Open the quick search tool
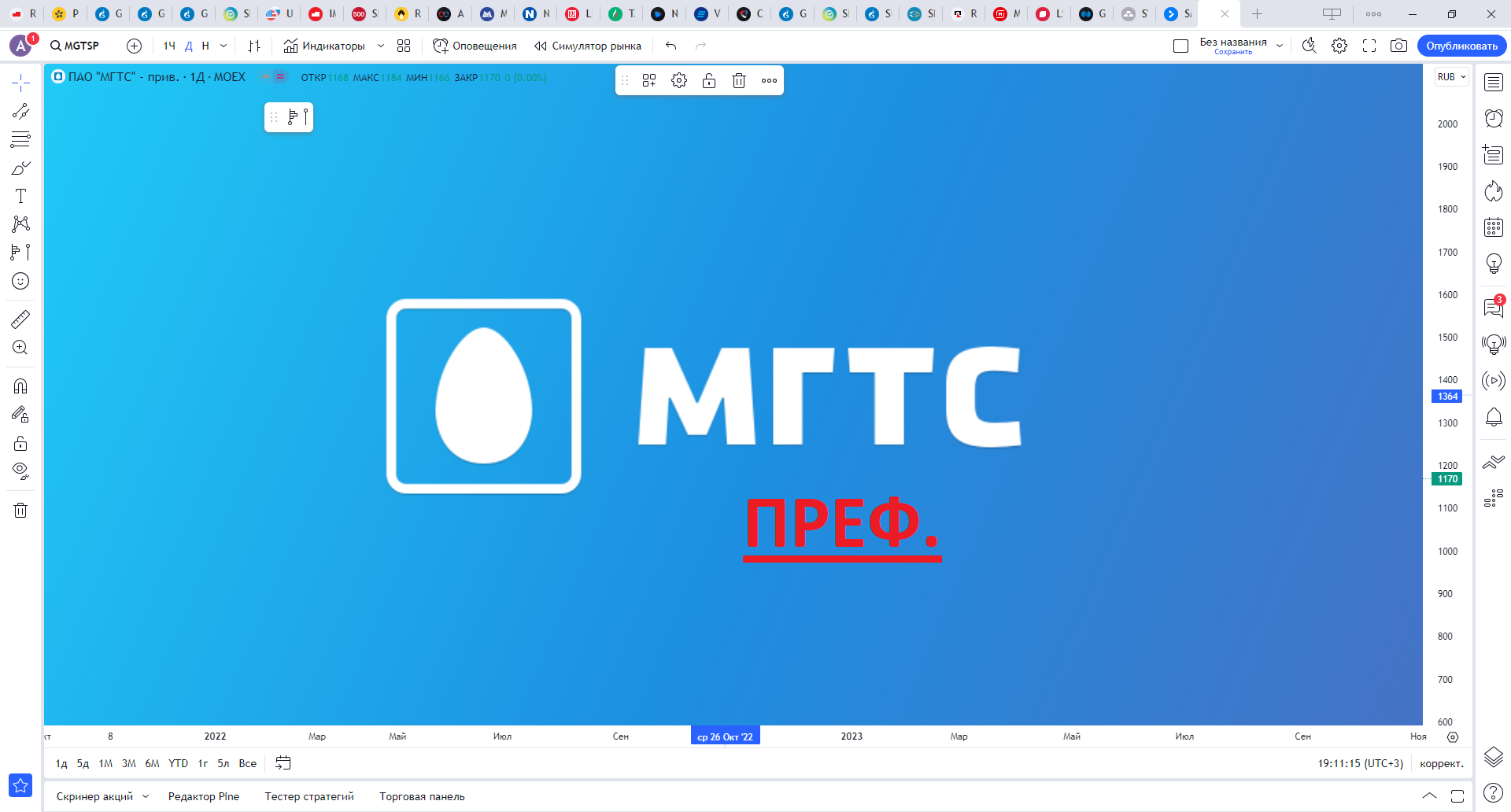 coord(1310,46)
